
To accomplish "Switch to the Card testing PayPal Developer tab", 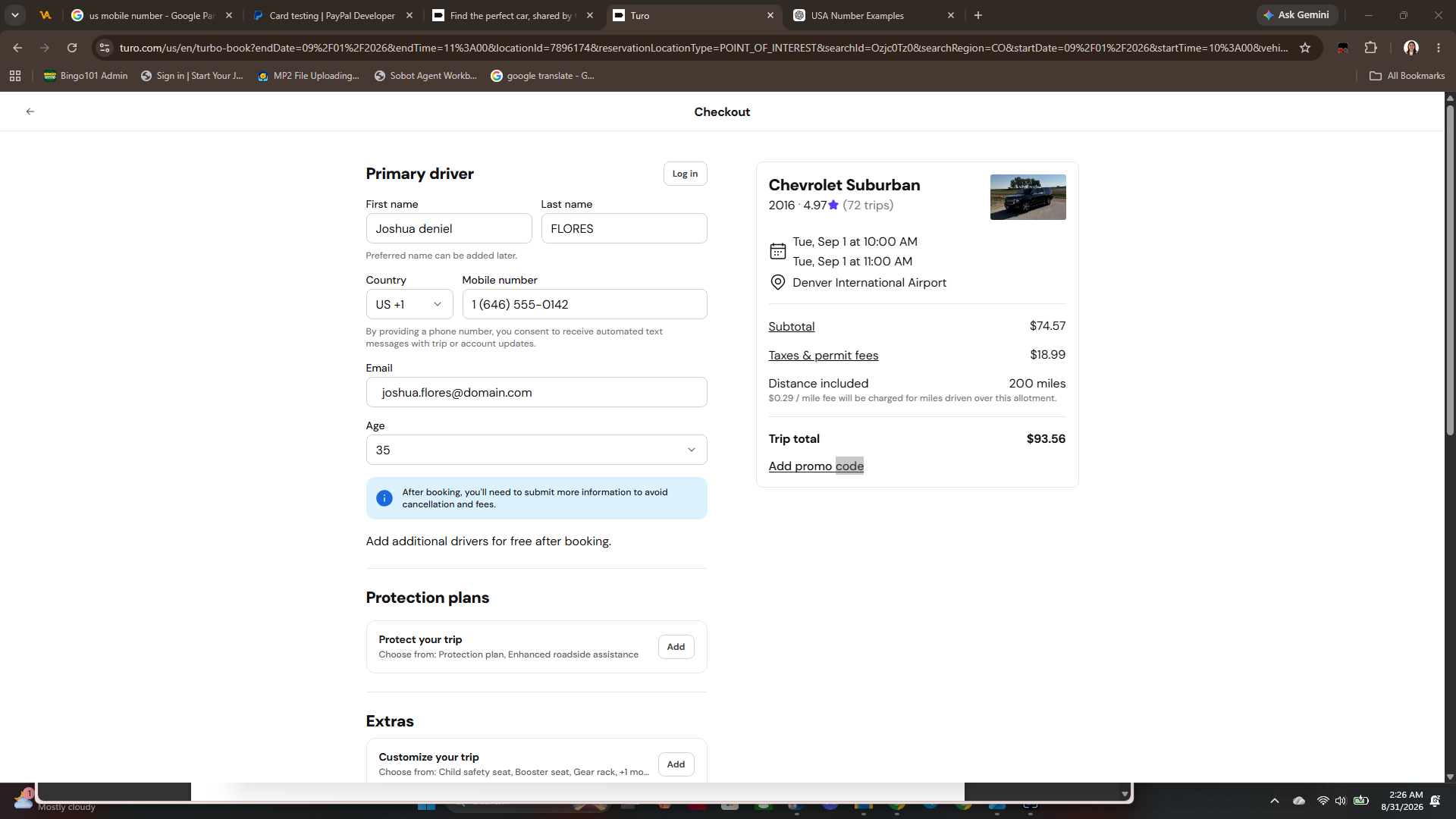I will (x=332, y=15).
